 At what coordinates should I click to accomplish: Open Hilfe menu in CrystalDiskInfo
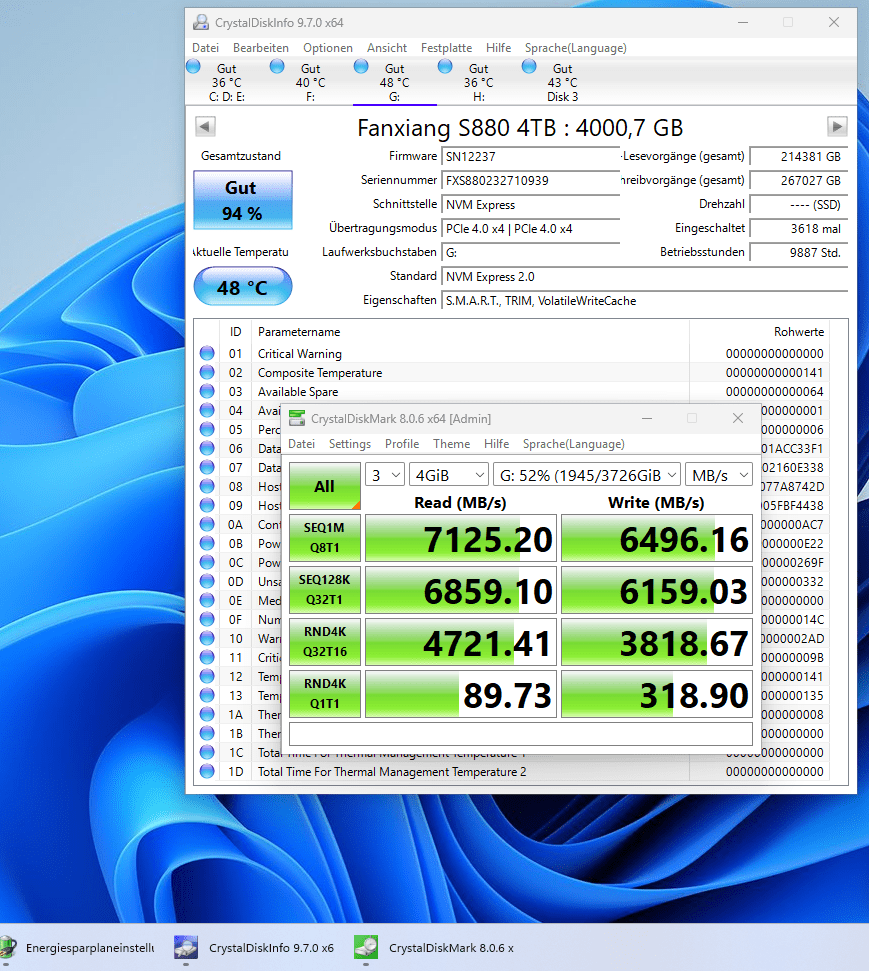click(x=499, y=48)
